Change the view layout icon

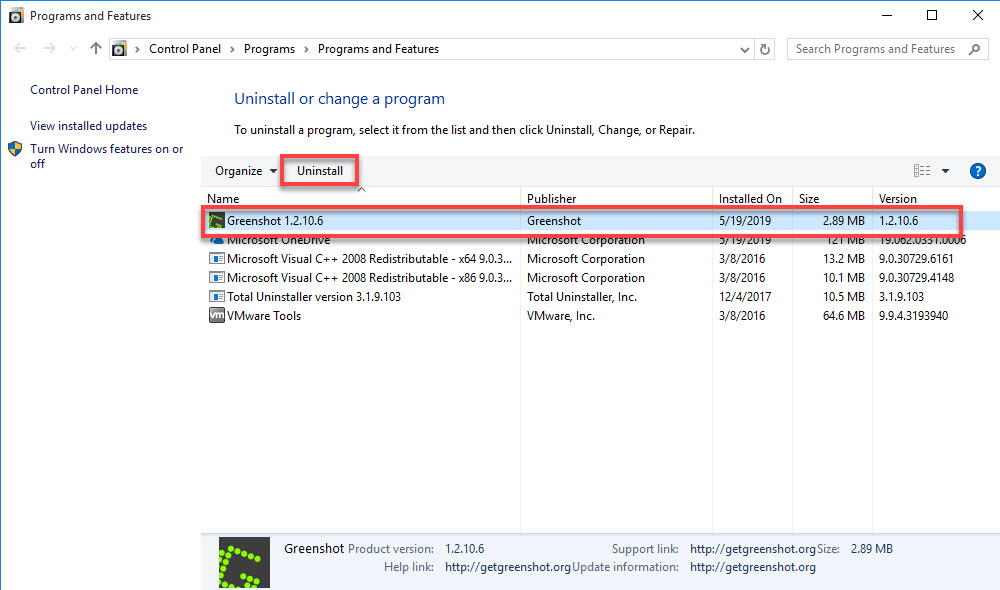point(922,171)
